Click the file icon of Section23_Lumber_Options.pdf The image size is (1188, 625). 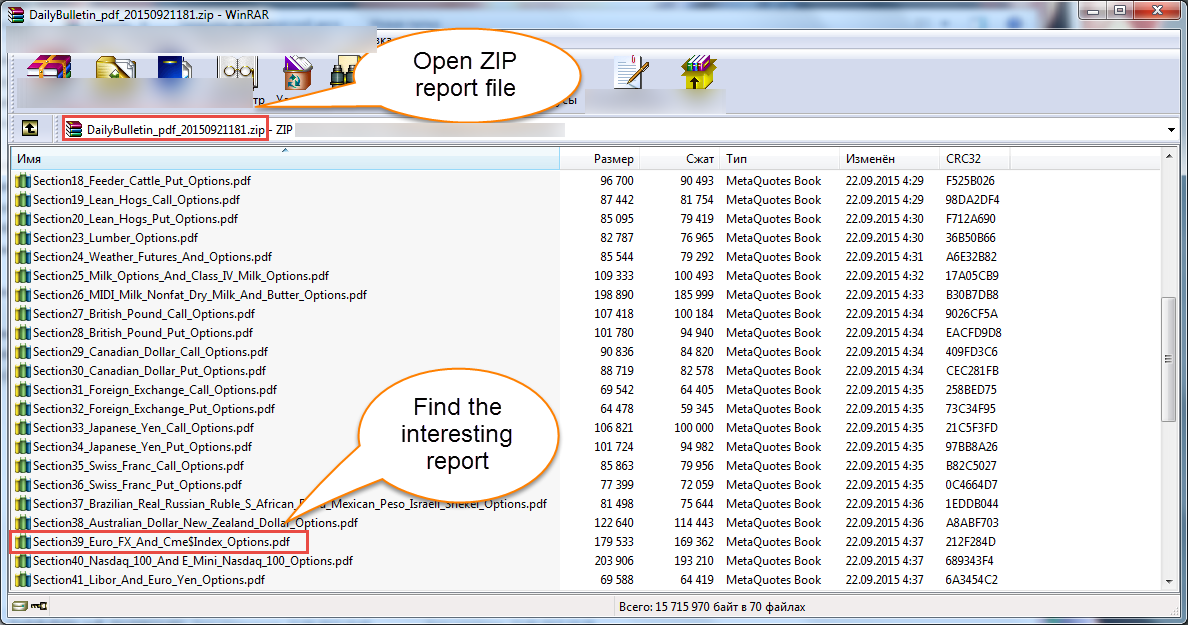pos(23,237)
